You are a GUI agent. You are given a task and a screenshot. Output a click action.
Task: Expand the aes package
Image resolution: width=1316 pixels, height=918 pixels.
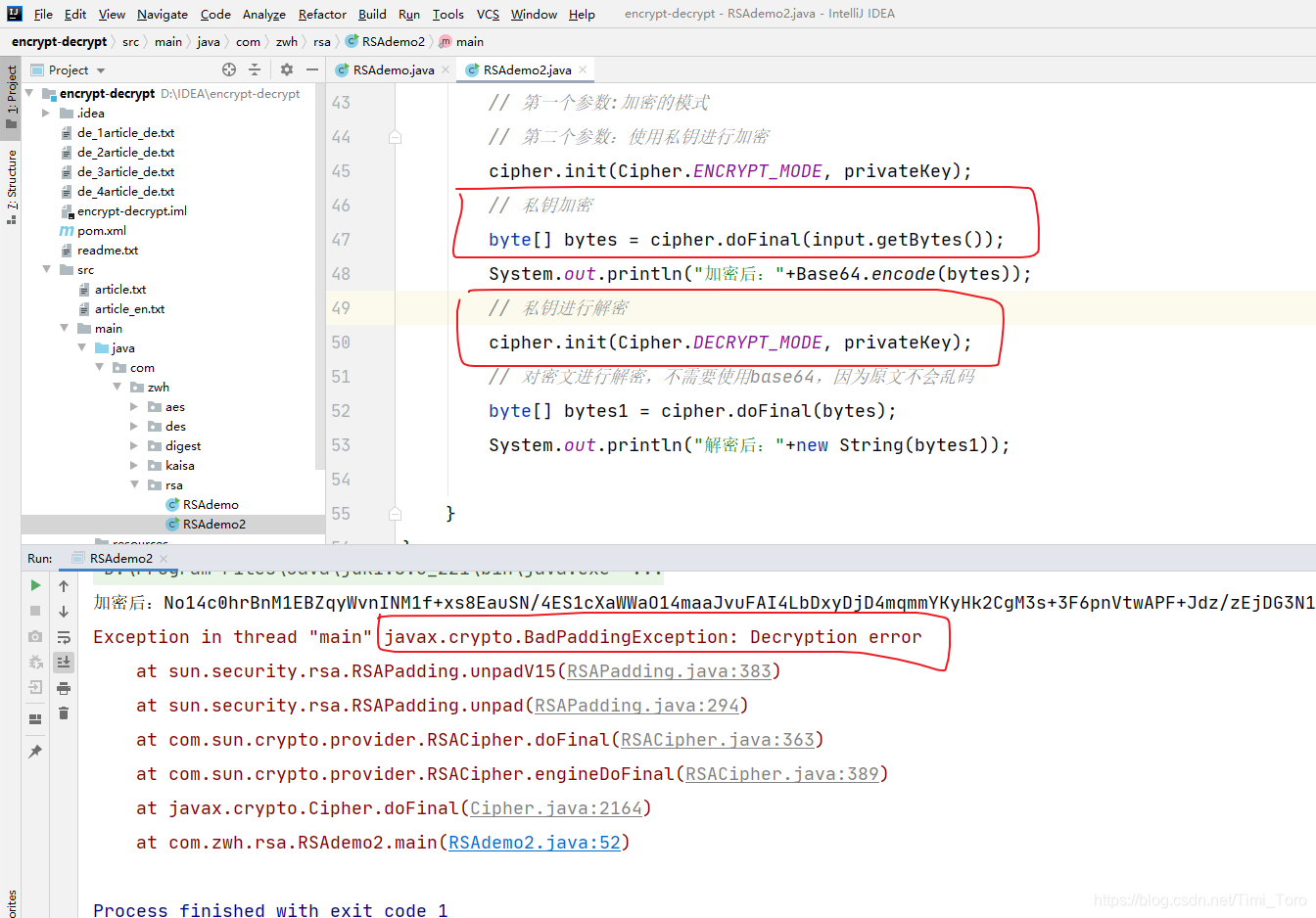pyautogui.click(x=134, y=406)
